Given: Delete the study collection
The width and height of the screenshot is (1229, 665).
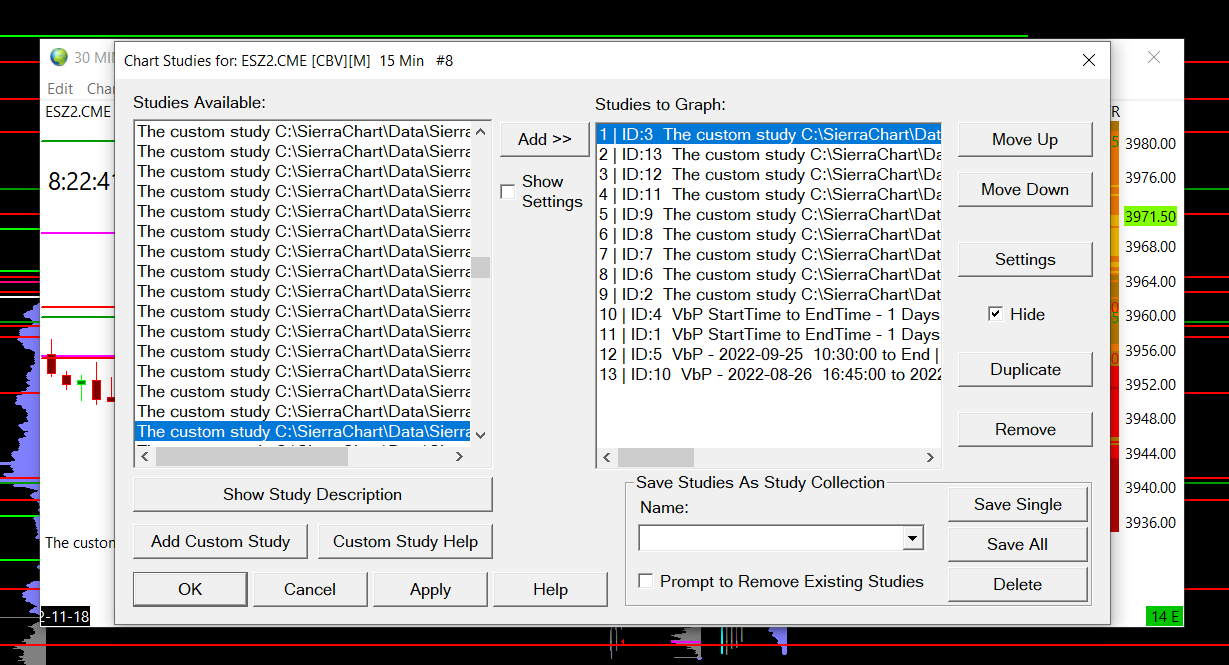Looking at the screenshot, I should (x=1018, y=585).
